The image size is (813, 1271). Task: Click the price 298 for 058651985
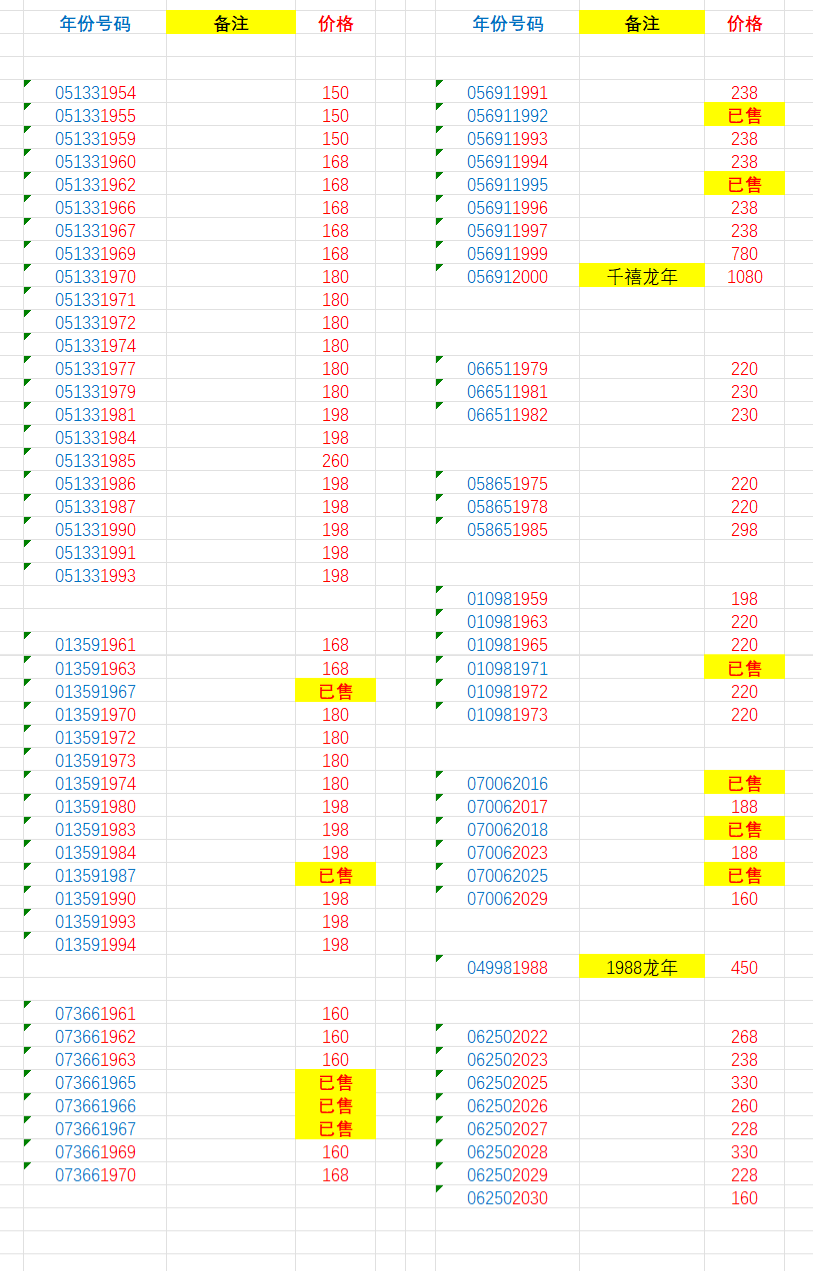click(x=744, y=530)
